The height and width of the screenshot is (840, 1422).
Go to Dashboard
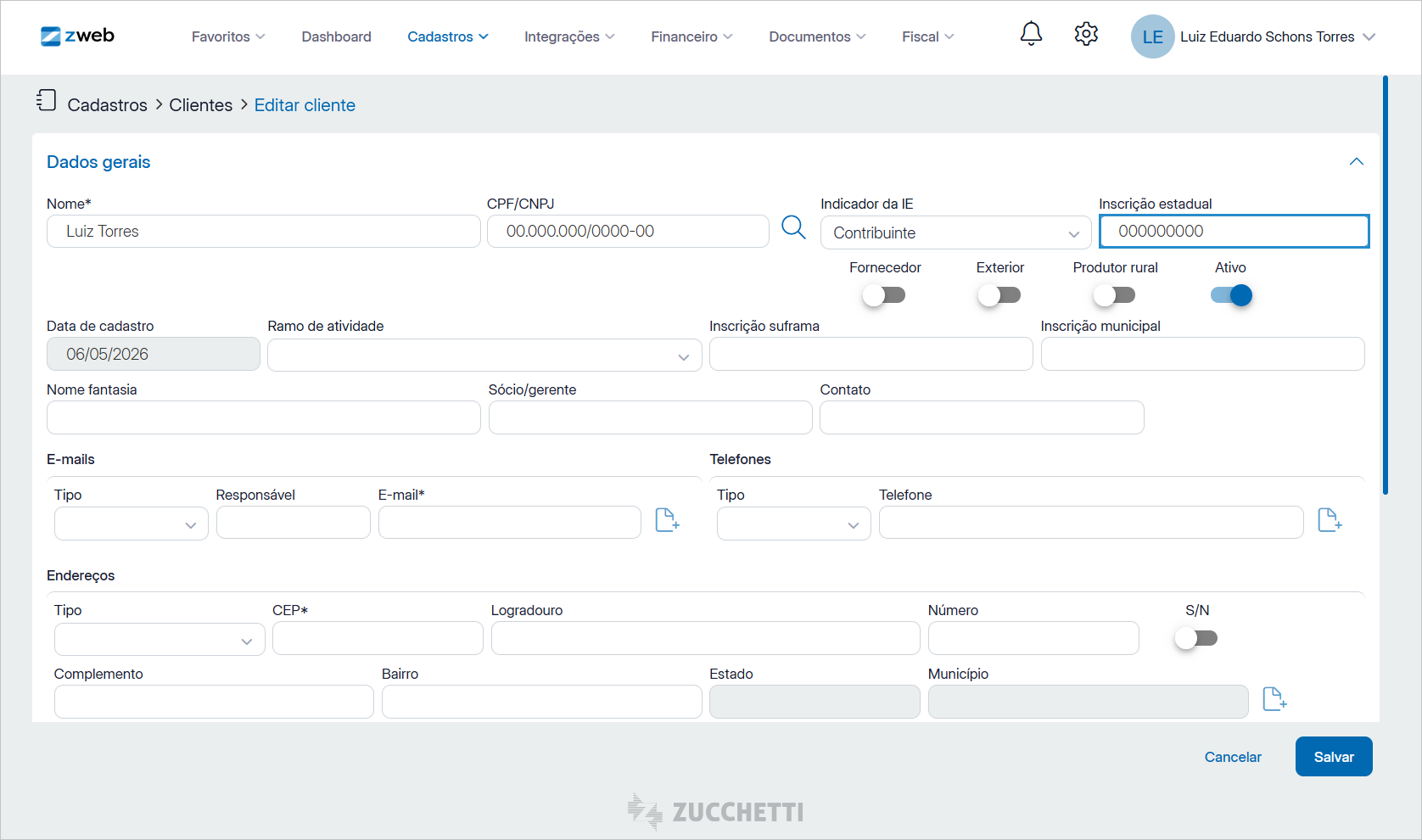(336, 36)
